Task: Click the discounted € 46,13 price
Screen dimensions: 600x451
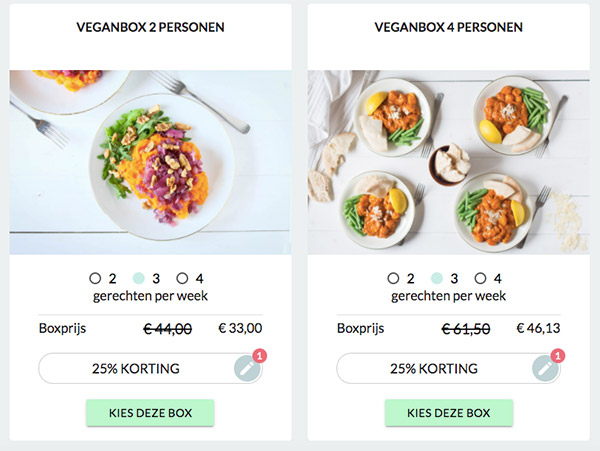Action: click(x=538, y=327)
